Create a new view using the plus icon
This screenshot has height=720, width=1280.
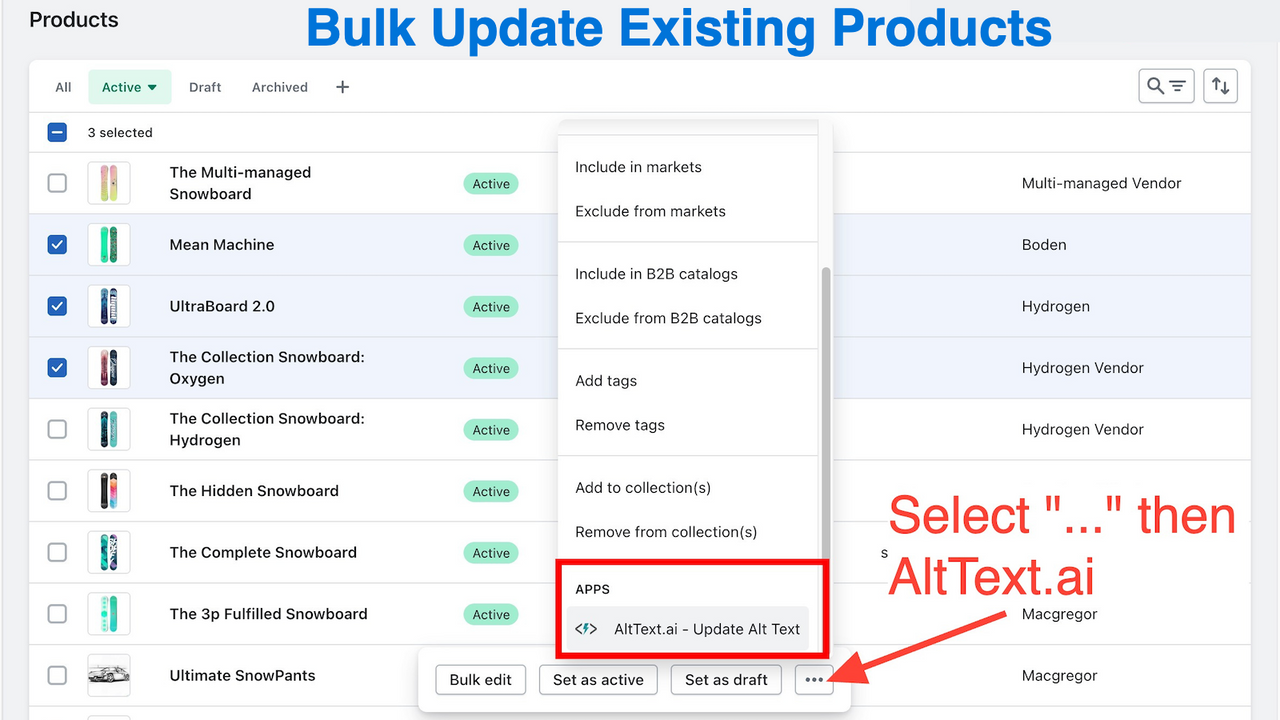click(x=342, y=87)
